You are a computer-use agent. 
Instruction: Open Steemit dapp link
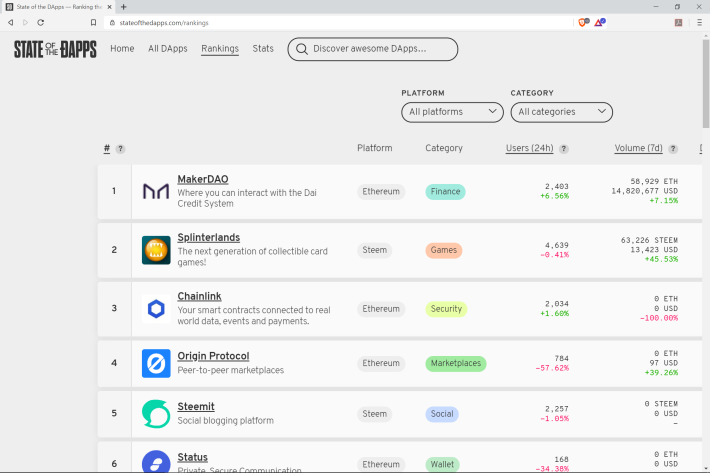click(x=196, y=407)
